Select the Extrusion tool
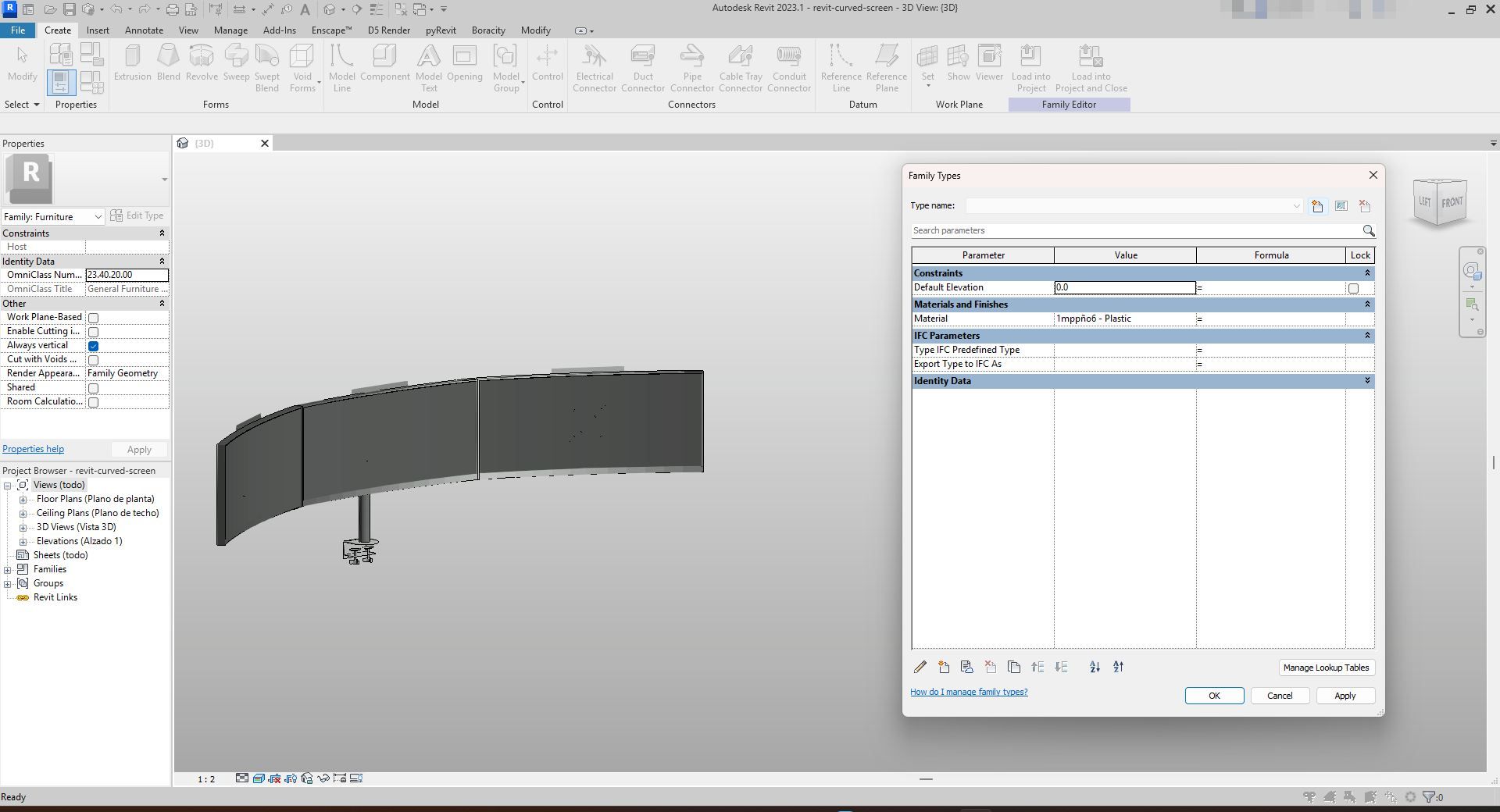 tap(132, 62)
